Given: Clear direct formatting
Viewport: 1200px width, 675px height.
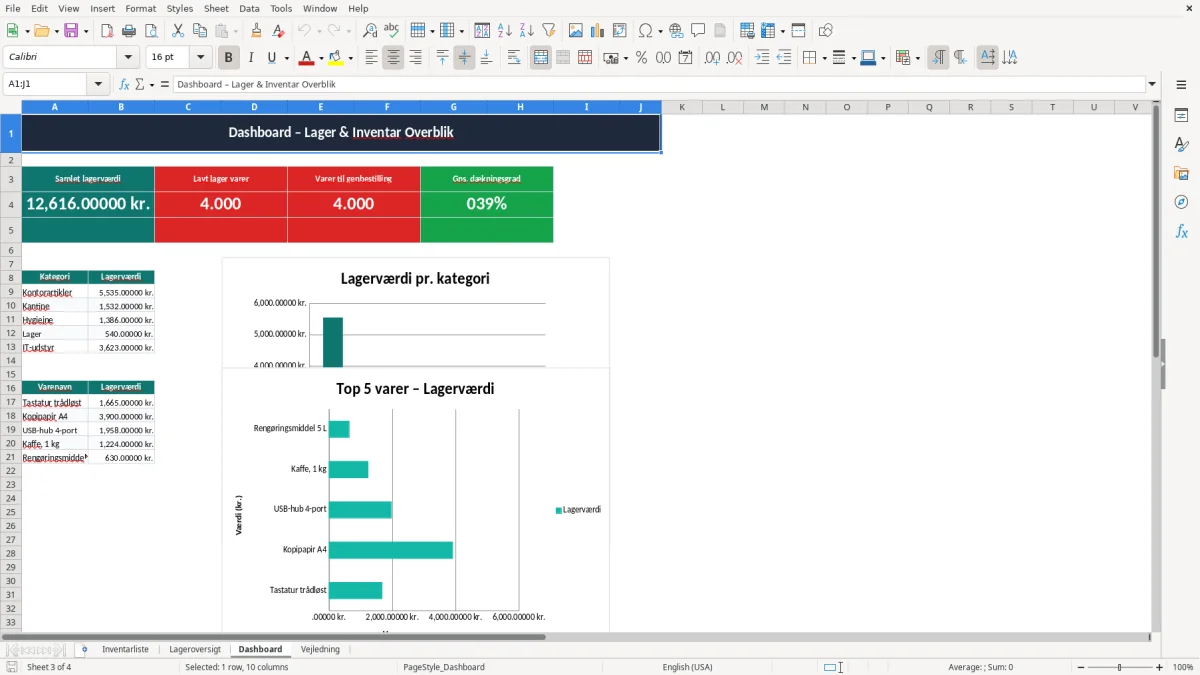Looking at the screenshot, I should pyautogui.click(x=278, y=31).
